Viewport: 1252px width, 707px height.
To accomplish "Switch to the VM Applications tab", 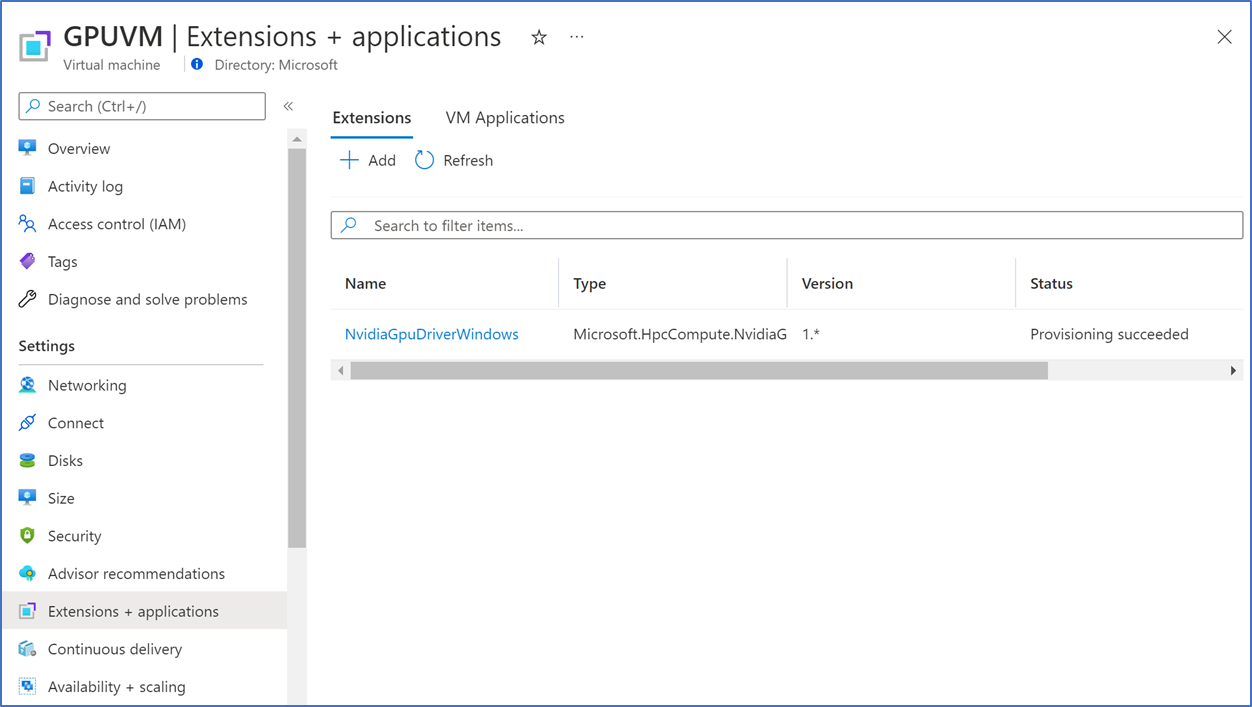I will [505, 118].
